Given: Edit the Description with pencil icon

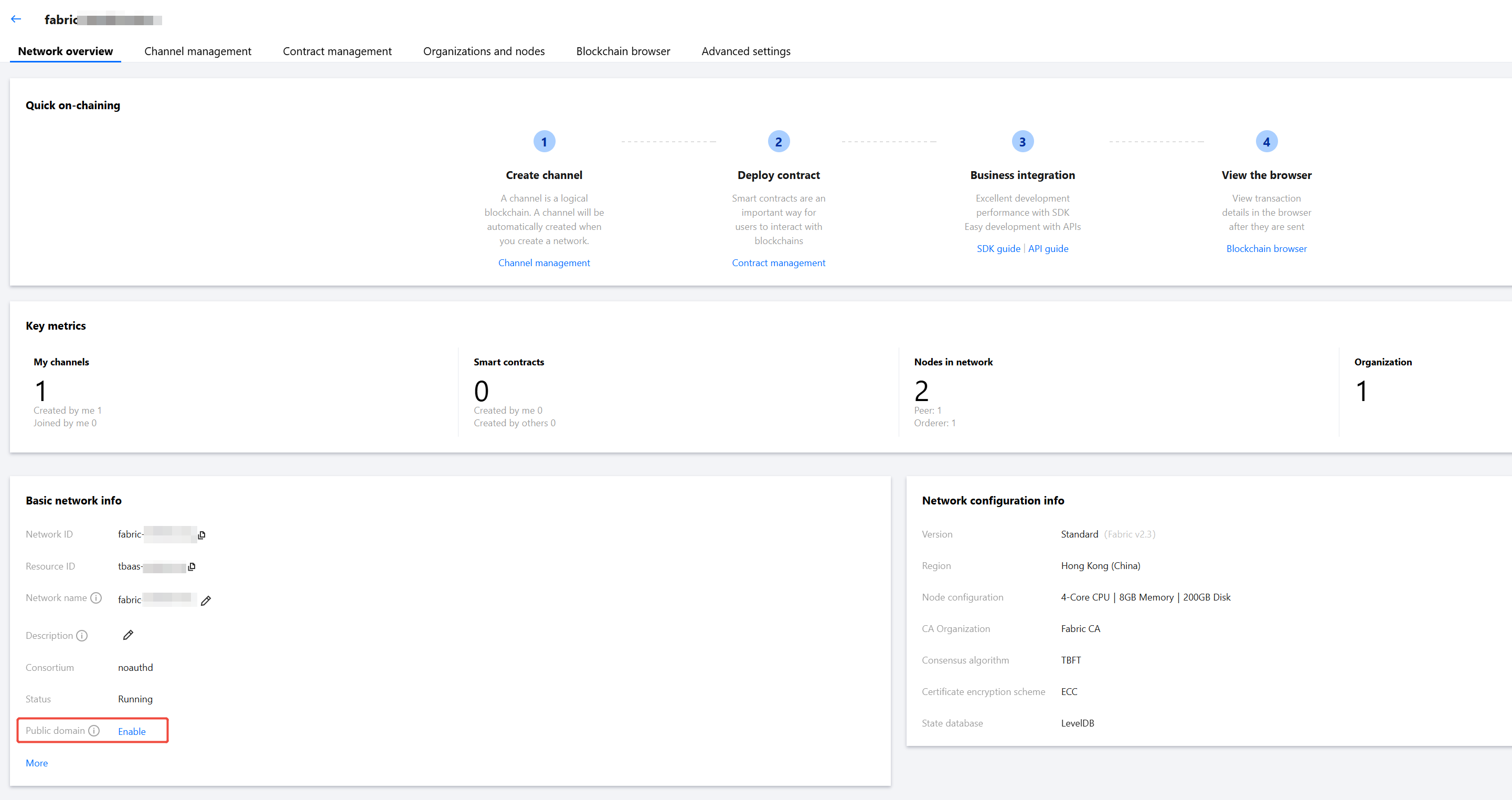Looking at the screenshot, I should pos(128,634).
